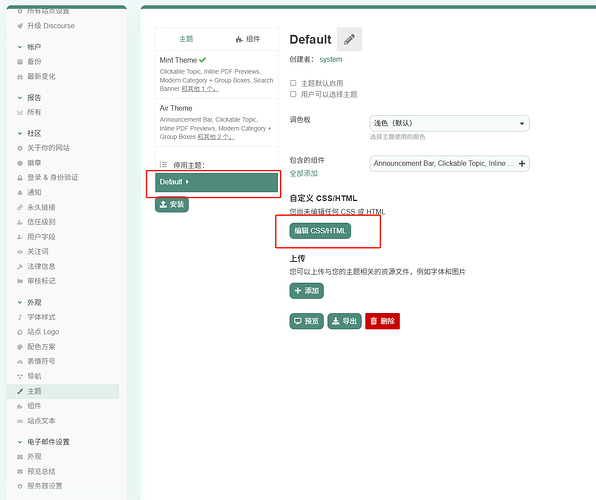Click the chart icon beside 所有 reports
The width and height of the screenshot is (596, 500).
click(20, 112)
